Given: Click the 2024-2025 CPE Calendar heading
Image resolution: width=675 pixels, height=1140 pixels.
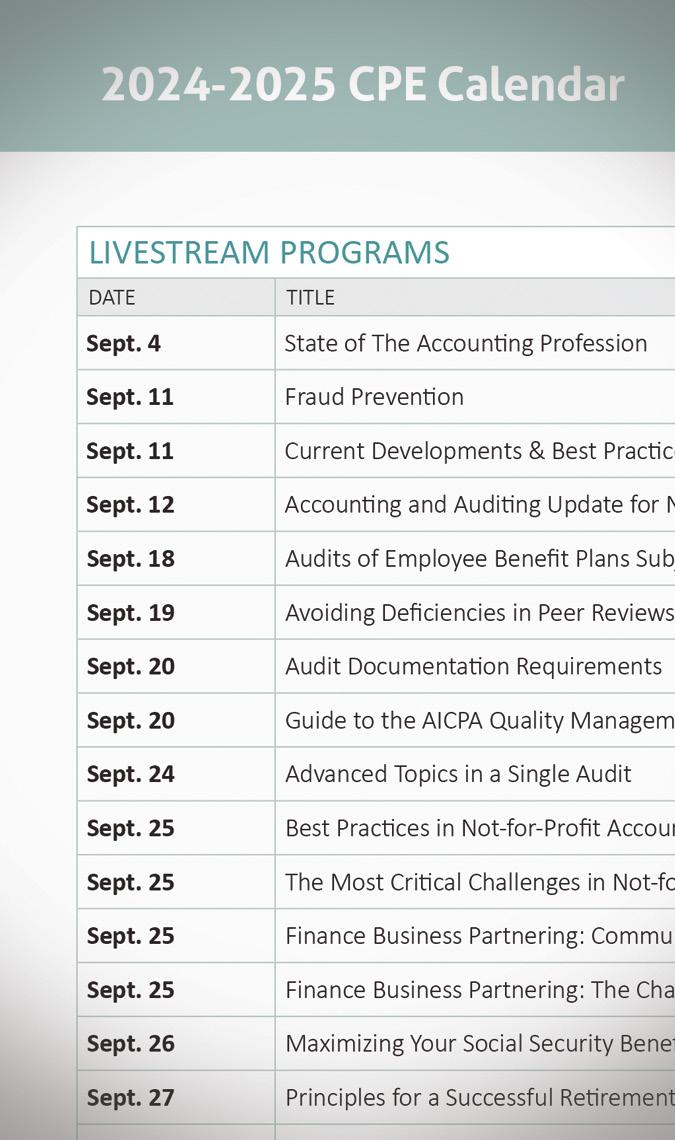Looking at the screenshot, I should coord(362,85).
